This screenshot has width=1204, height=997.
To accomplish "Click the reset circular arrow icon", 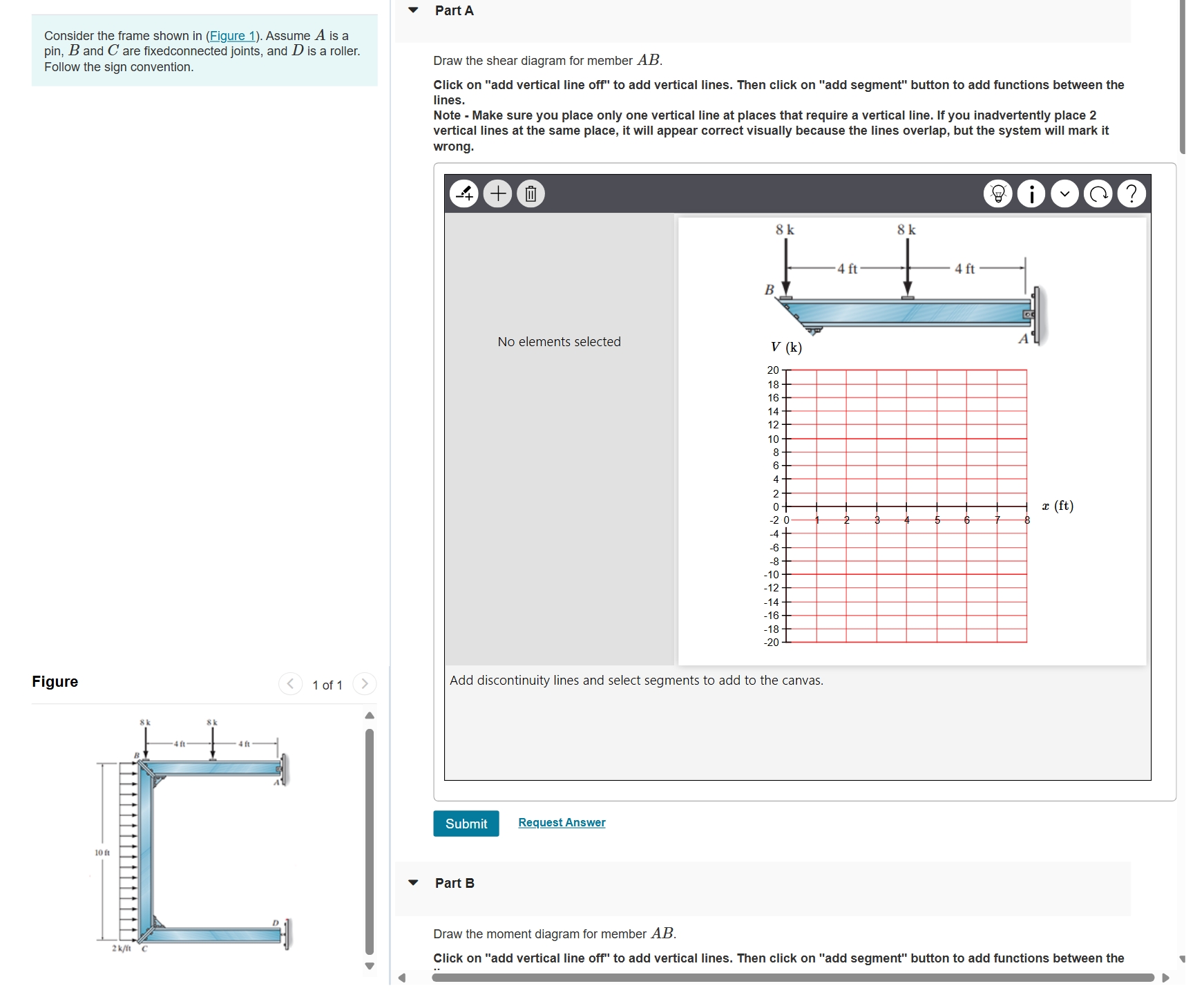I will 1098,194.
